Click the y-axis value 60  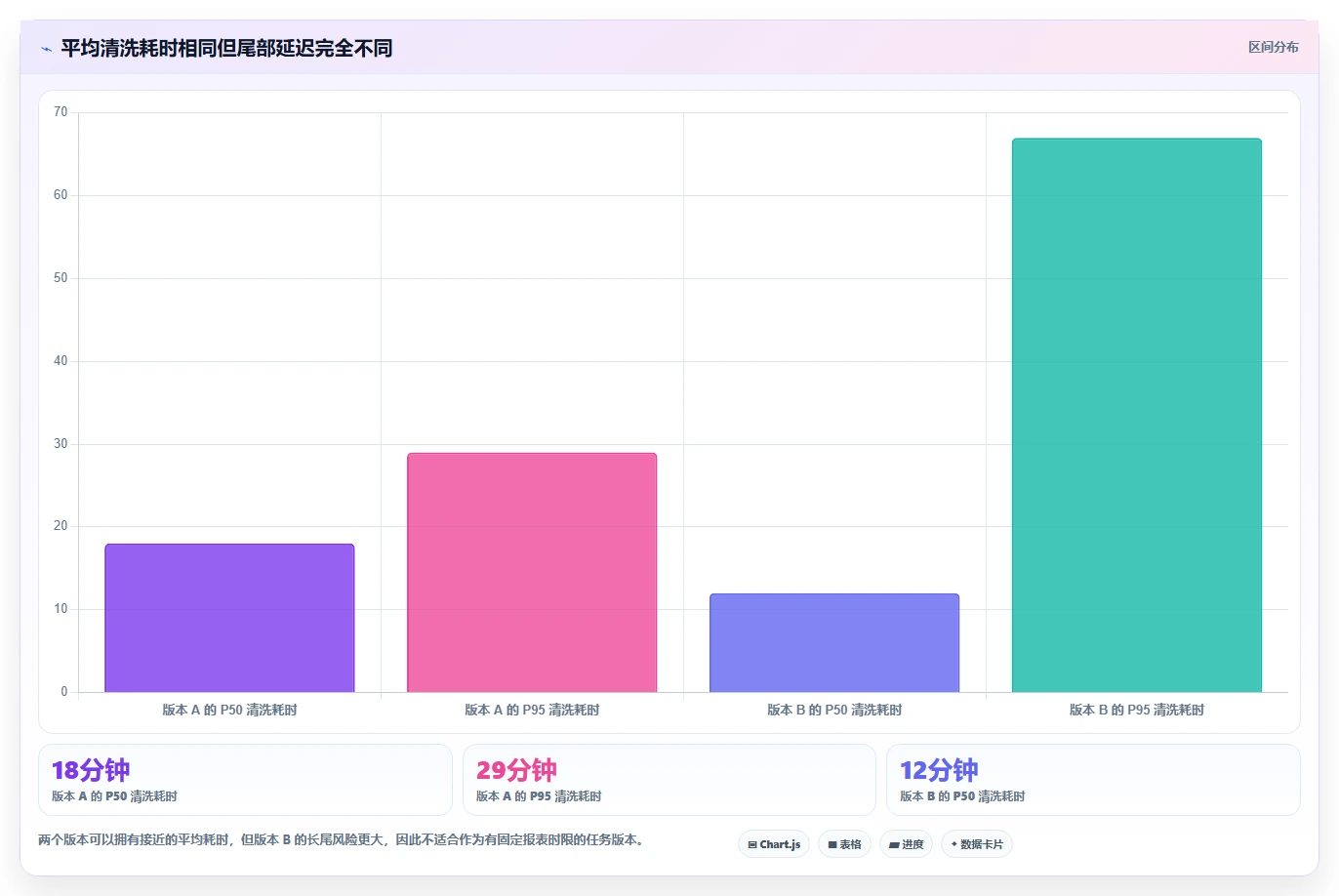61,195
